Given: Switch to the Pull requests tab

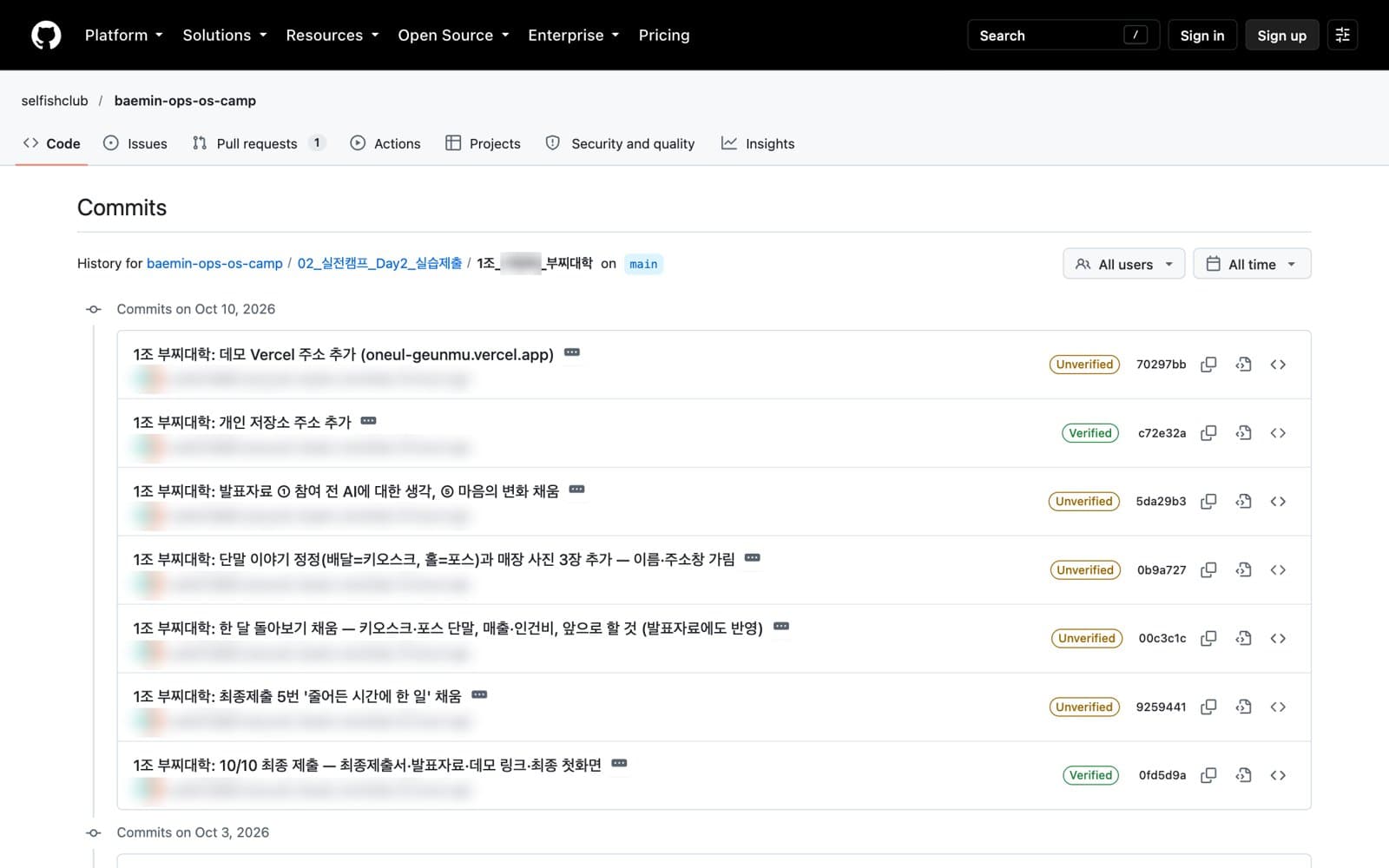Looking at the screenshot, I should pyautogui.click(x=259, y=144).
